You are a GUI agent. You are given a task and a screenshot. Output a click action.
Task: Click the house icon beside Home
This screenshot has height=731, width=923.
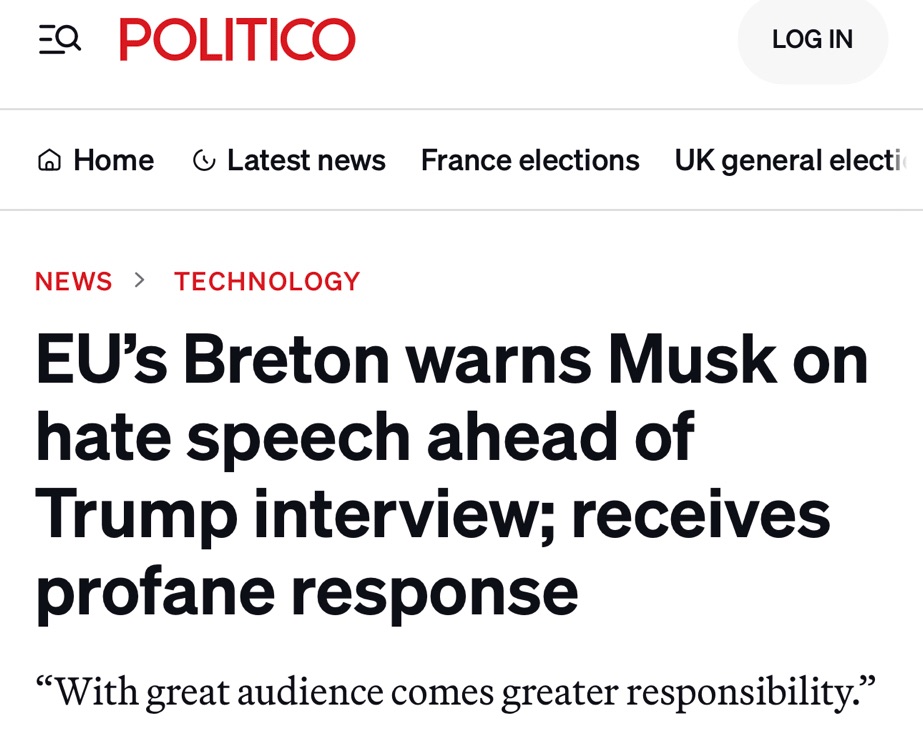coord(49,160)
